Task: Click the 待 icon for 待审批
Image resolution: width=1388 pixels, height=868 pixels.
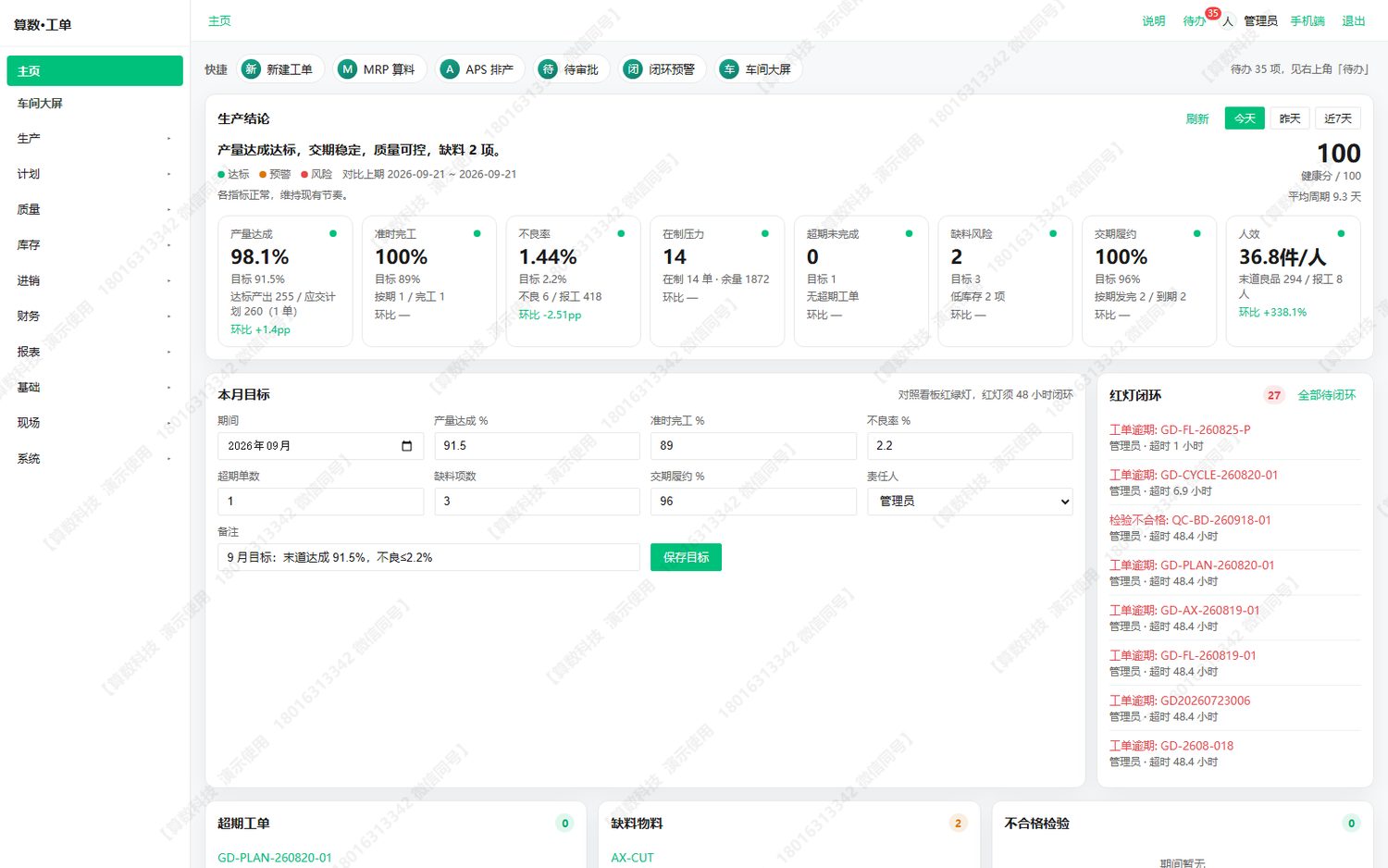Action: click(x=549, y=69)
